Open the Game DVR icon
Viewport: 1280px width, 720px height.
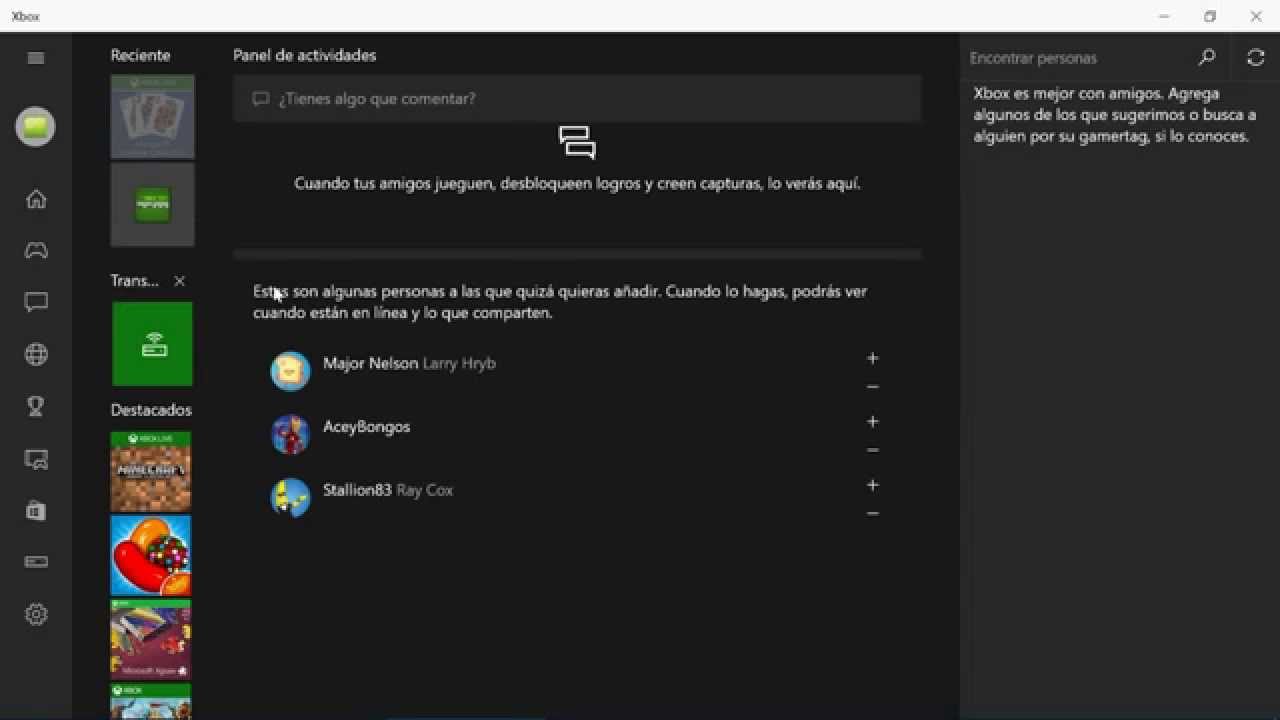point(36,459)
